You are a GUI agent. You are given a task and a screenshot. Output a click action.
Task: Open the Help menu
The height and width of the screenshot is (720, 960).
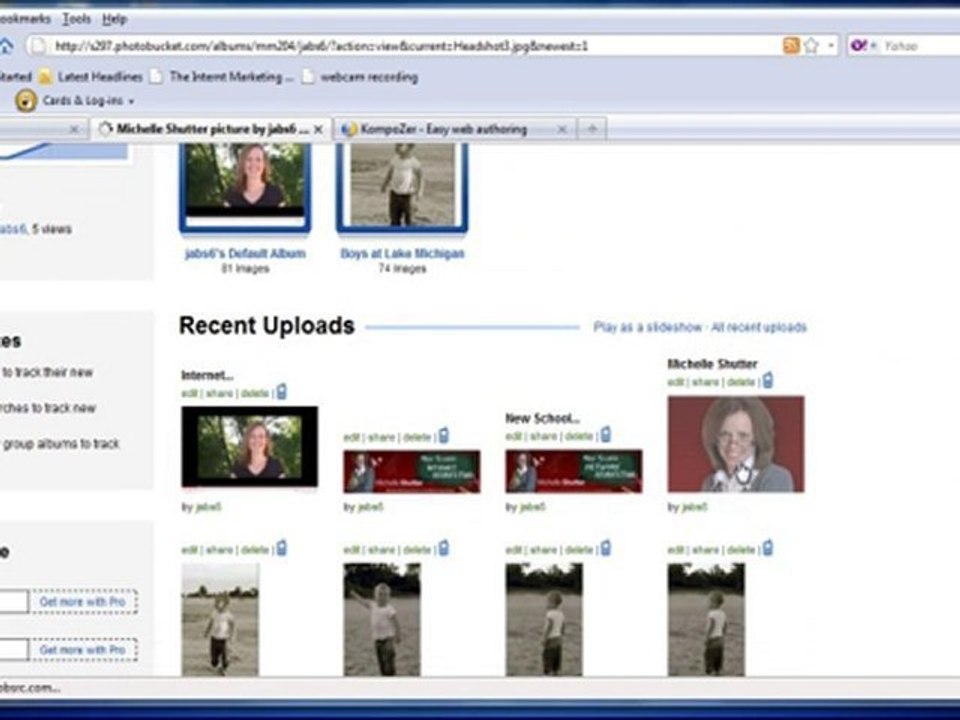[114, 19]
